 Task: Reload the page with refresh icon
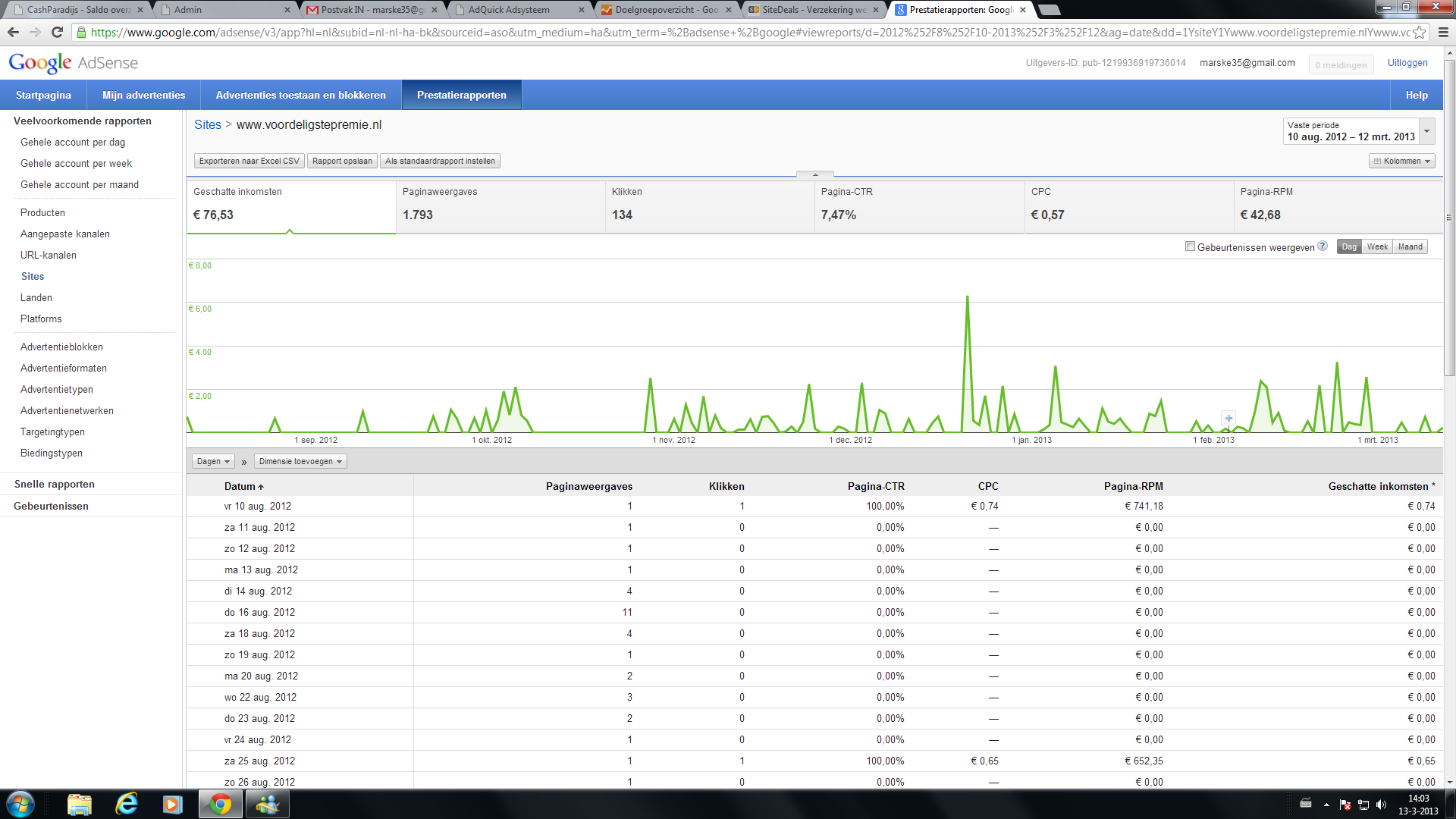[x=57, y=32]
